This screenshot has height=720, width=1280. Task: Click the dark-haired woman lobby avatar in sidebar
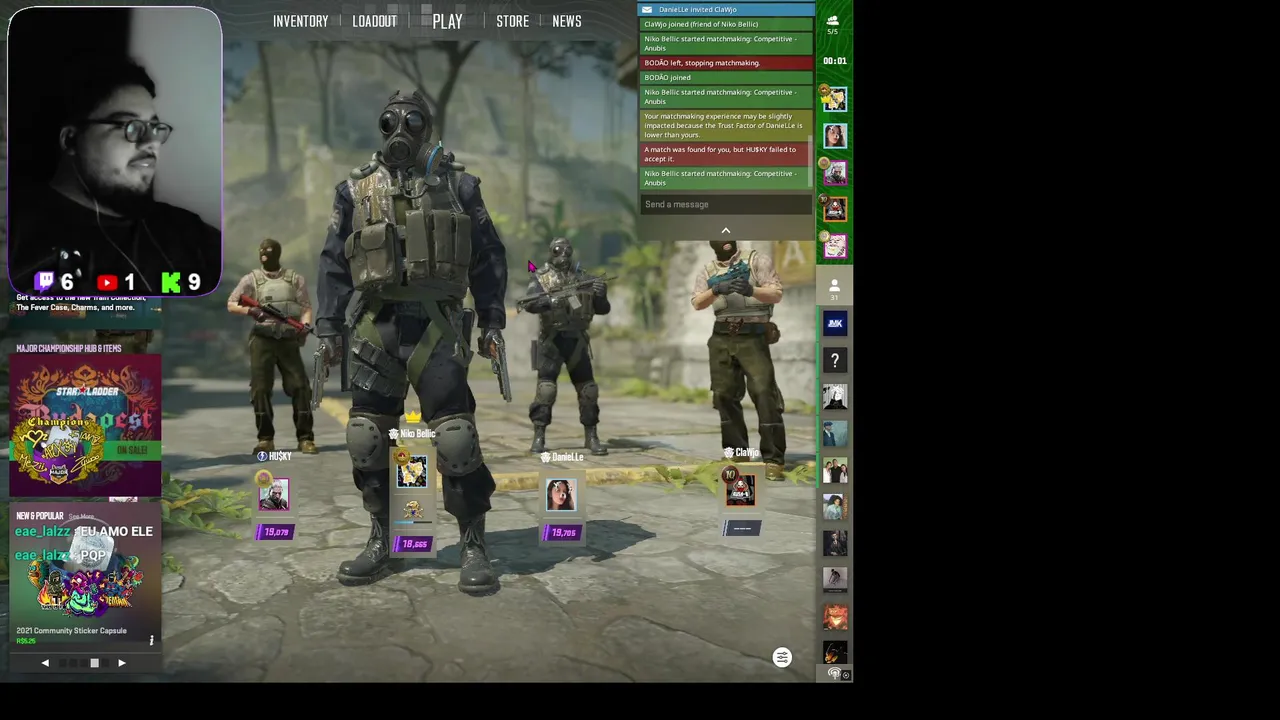[x=835, y=135]
